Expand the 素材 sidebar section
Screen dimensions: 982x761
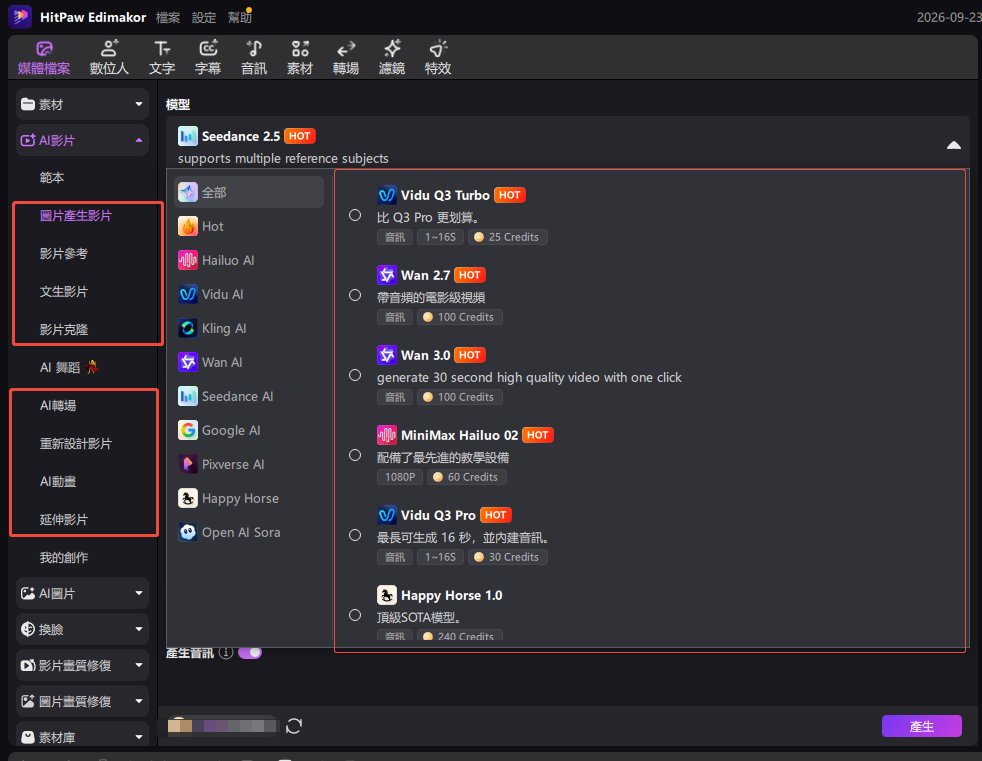(x=83, y=105)
